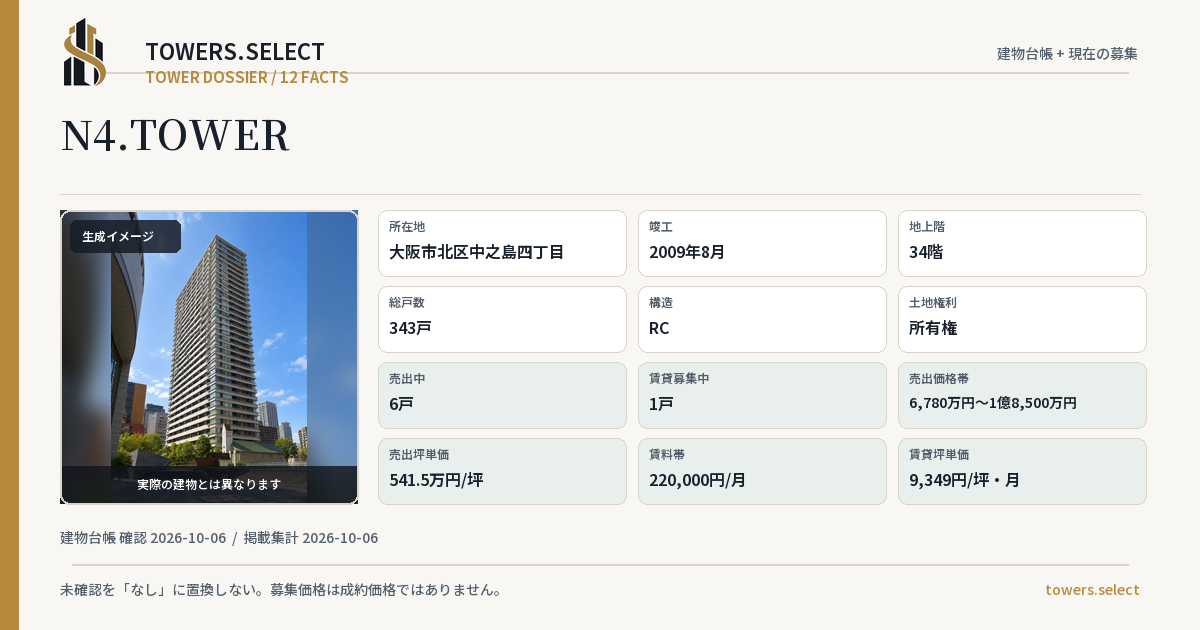The width and height of the screenshot is (1200, 630).
Task: Click the 建物台帳 + 現在の募集 header label
Action: pyautogui.click(x=1067, y=54)
